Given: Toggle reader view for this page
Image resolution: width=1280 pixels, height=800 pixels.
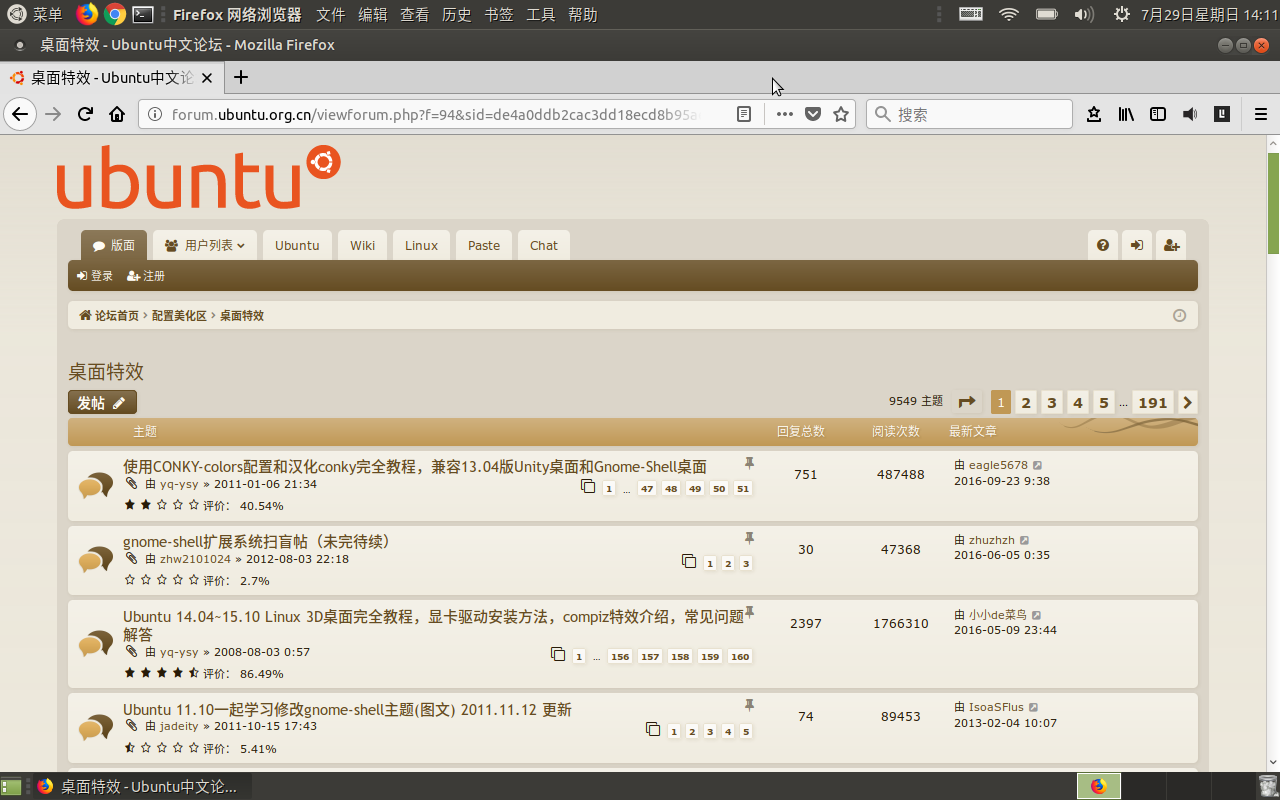Looking at the screenshot, I should (x=744, y=114).
